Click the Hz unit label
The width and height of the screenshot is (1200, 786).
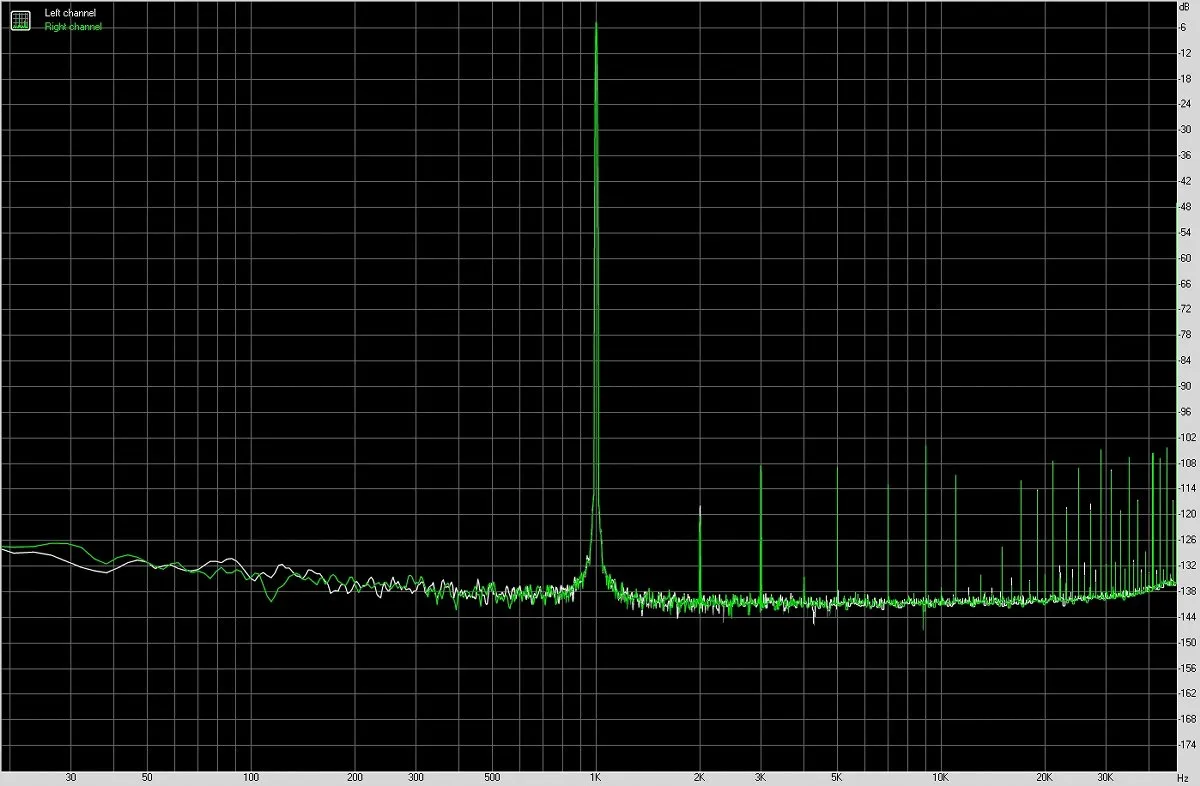point(1184,777)
